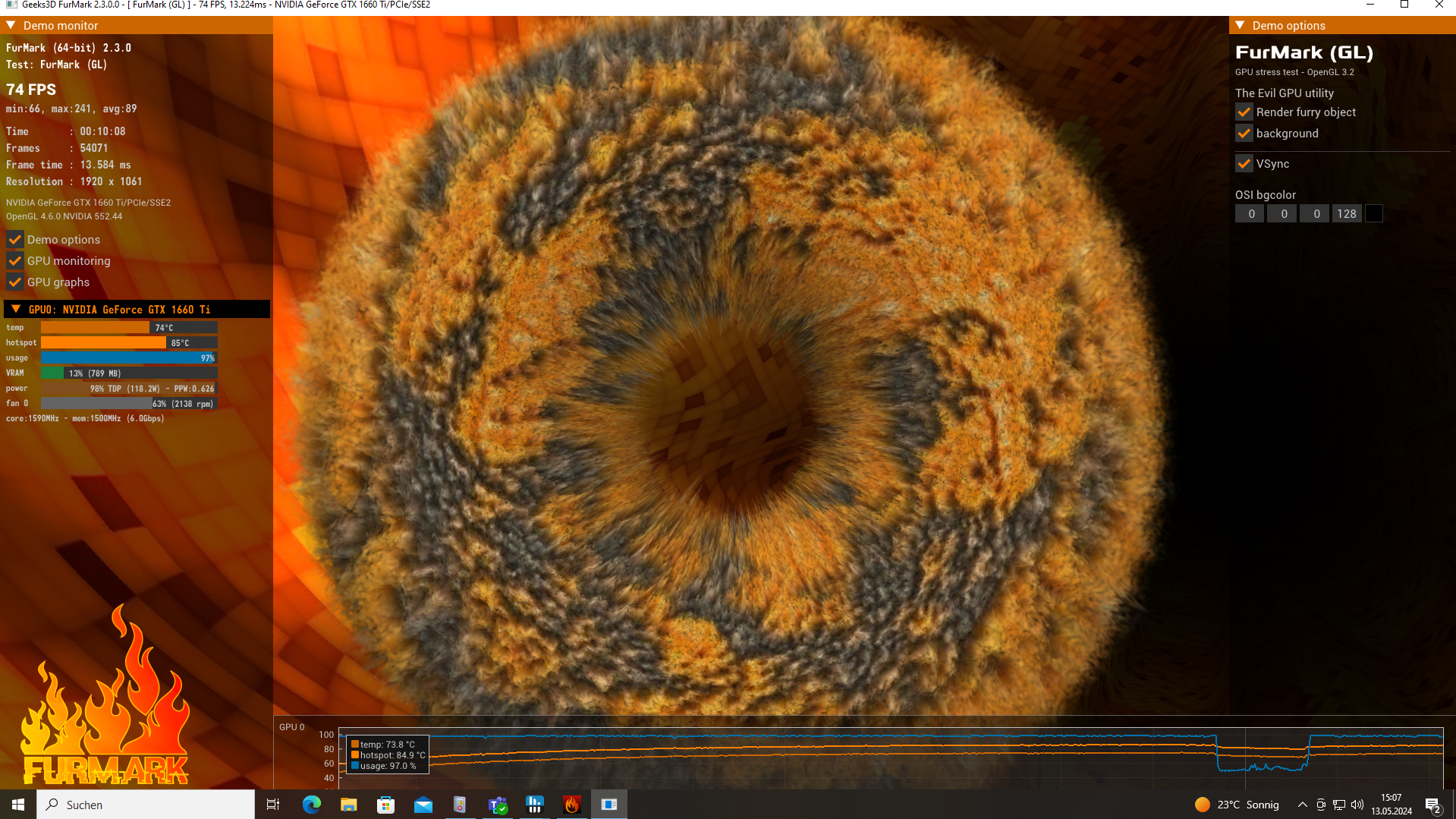
Task: Minimize the FurMark window
Action: (1370, 5)
